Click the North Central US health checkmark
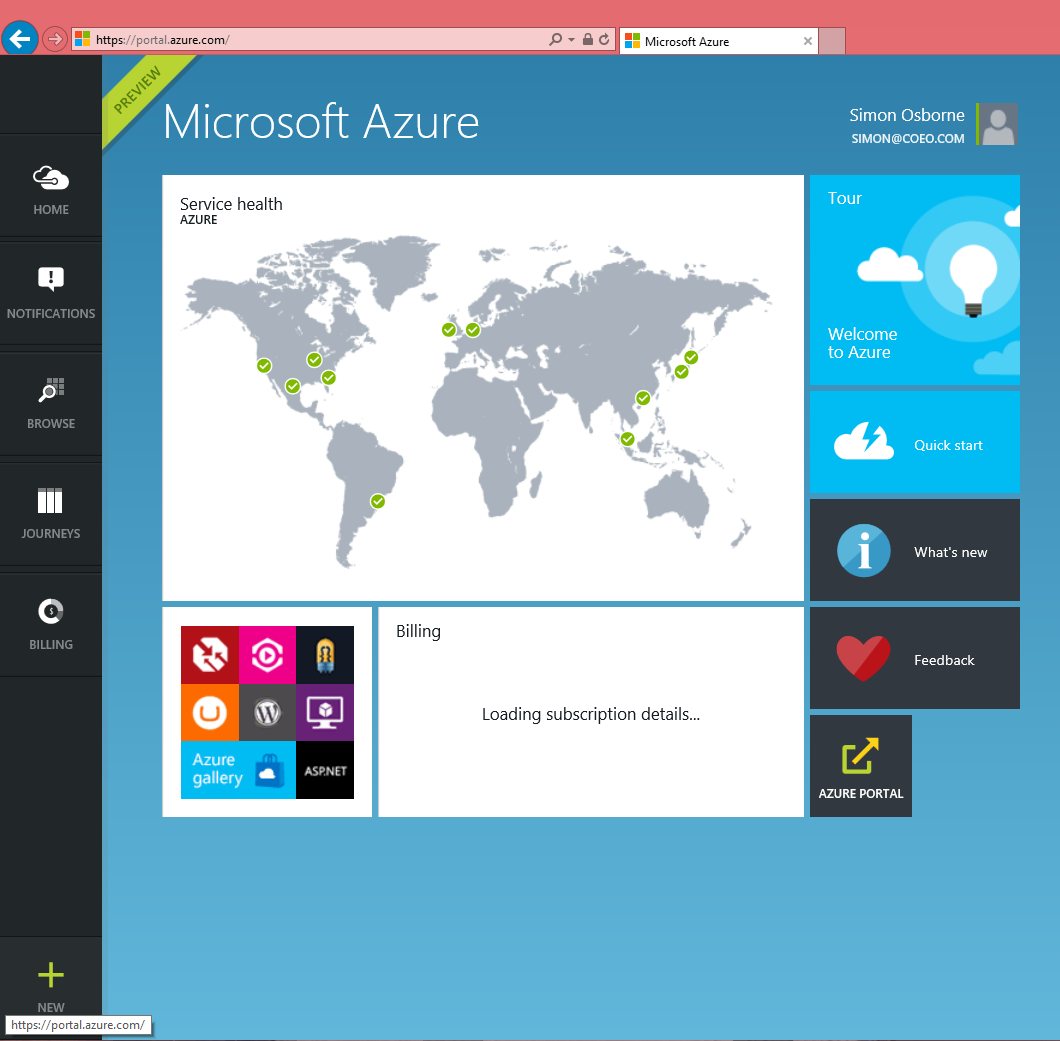Image resolution: width=1060 pixels, height=1041 pixels. coord(314,360)
